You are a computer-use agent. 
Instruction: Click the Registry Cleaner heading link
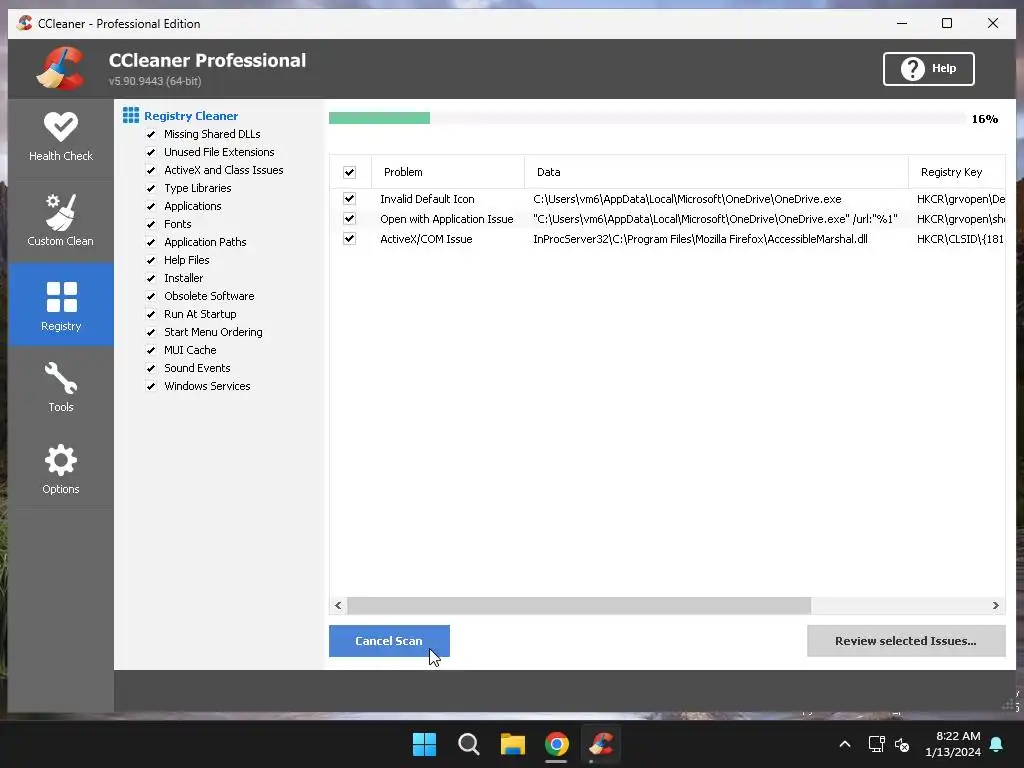pos(191,116)
